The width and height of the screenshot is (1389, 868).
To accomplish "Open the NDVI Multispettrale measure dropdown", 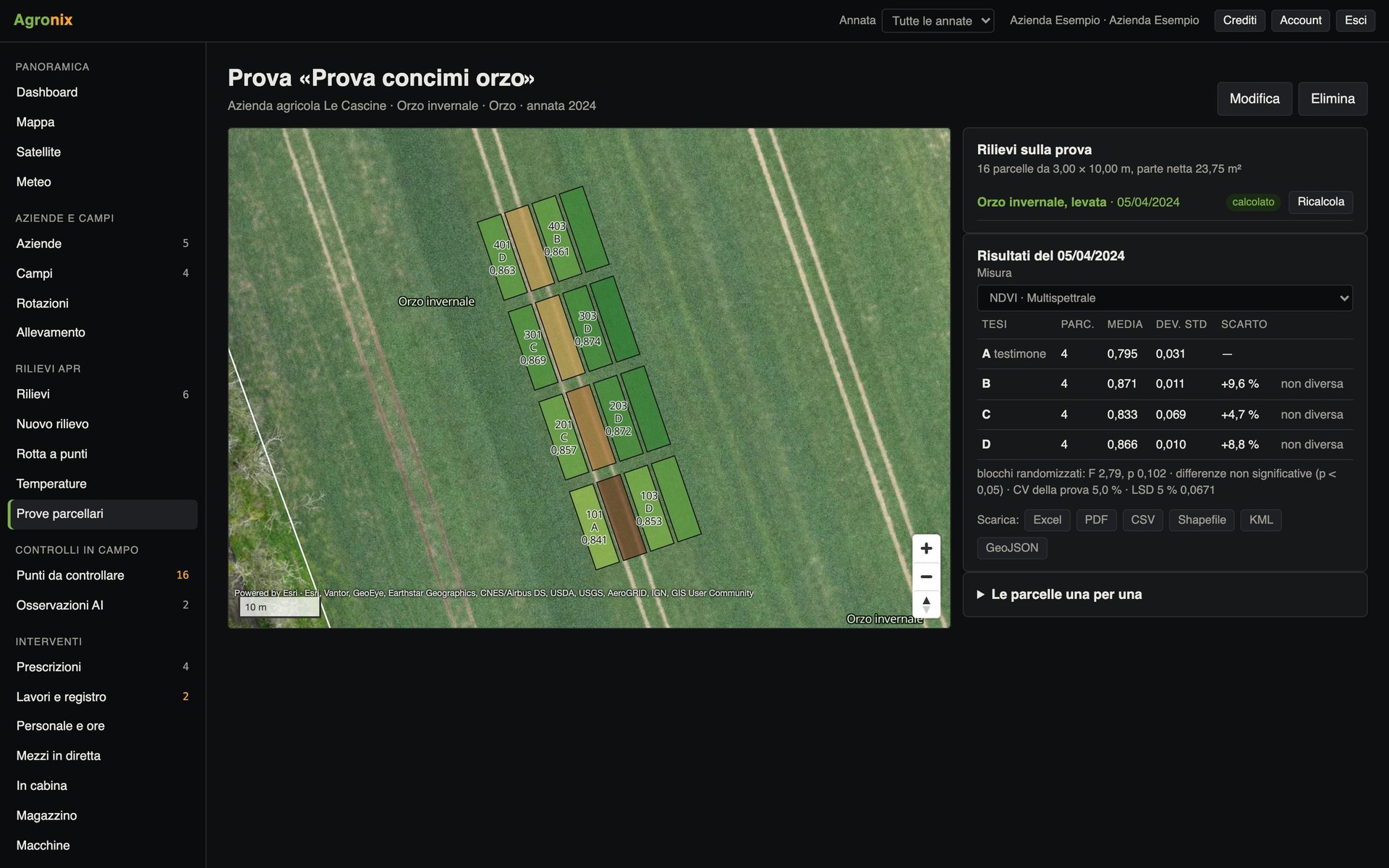I will 1165,298.
